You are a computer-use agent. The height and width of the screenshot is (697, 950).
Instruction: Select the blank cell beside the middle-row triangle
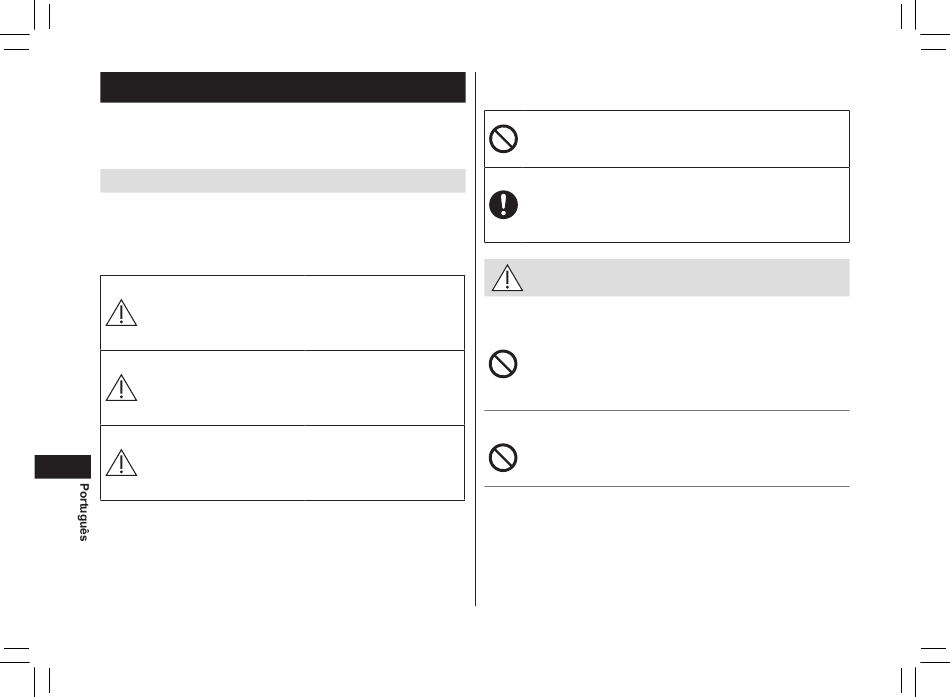[303, 388]
